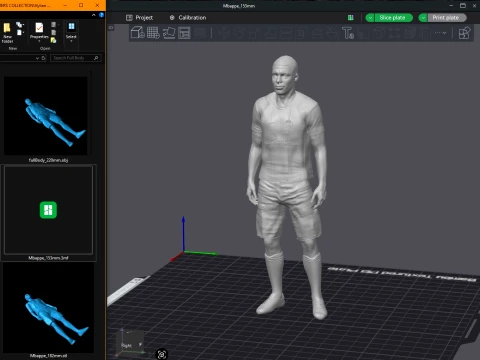
Task: Click the Open icon in Explorer's Open group
Action: tap(54, 24)
